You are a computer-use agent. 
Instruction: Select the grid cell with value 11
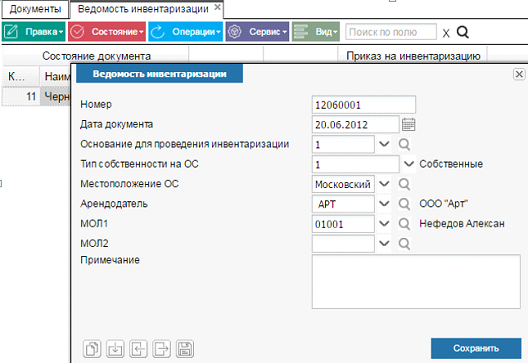21,97
